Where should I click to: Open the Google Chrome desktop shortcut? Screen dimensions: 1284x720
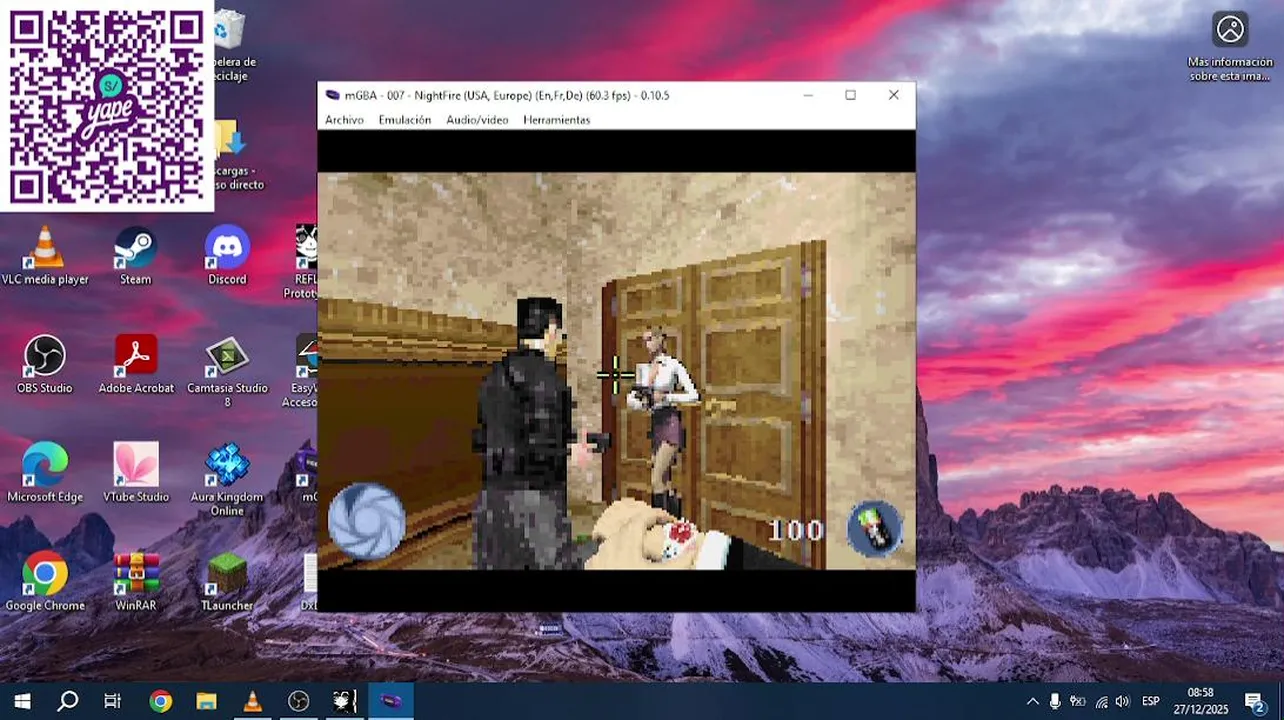click(x=45, y=581)
